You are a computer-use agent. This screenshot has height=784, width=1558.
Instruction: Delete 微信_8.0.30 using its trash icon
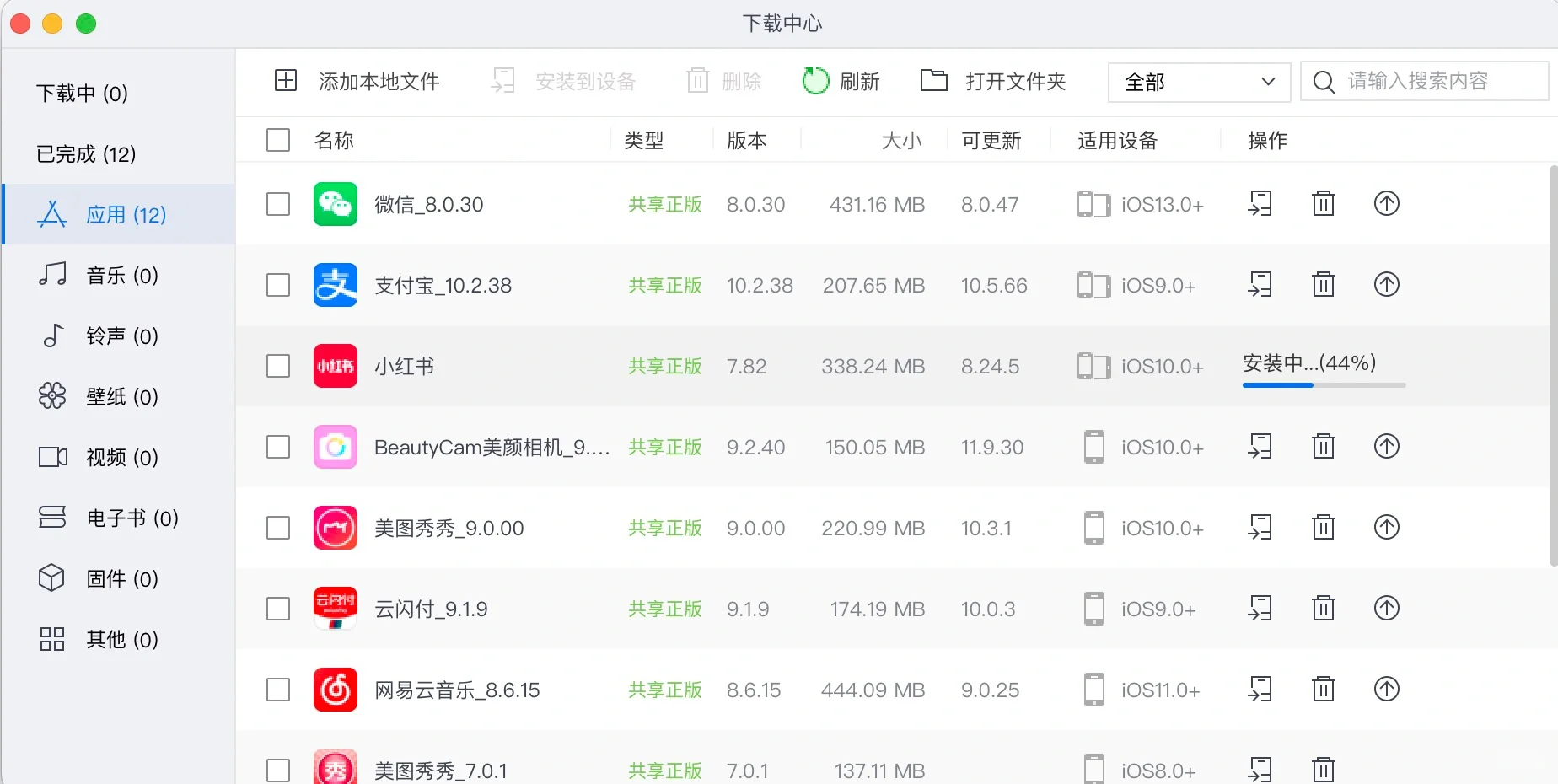click(x=1323, y=203)
